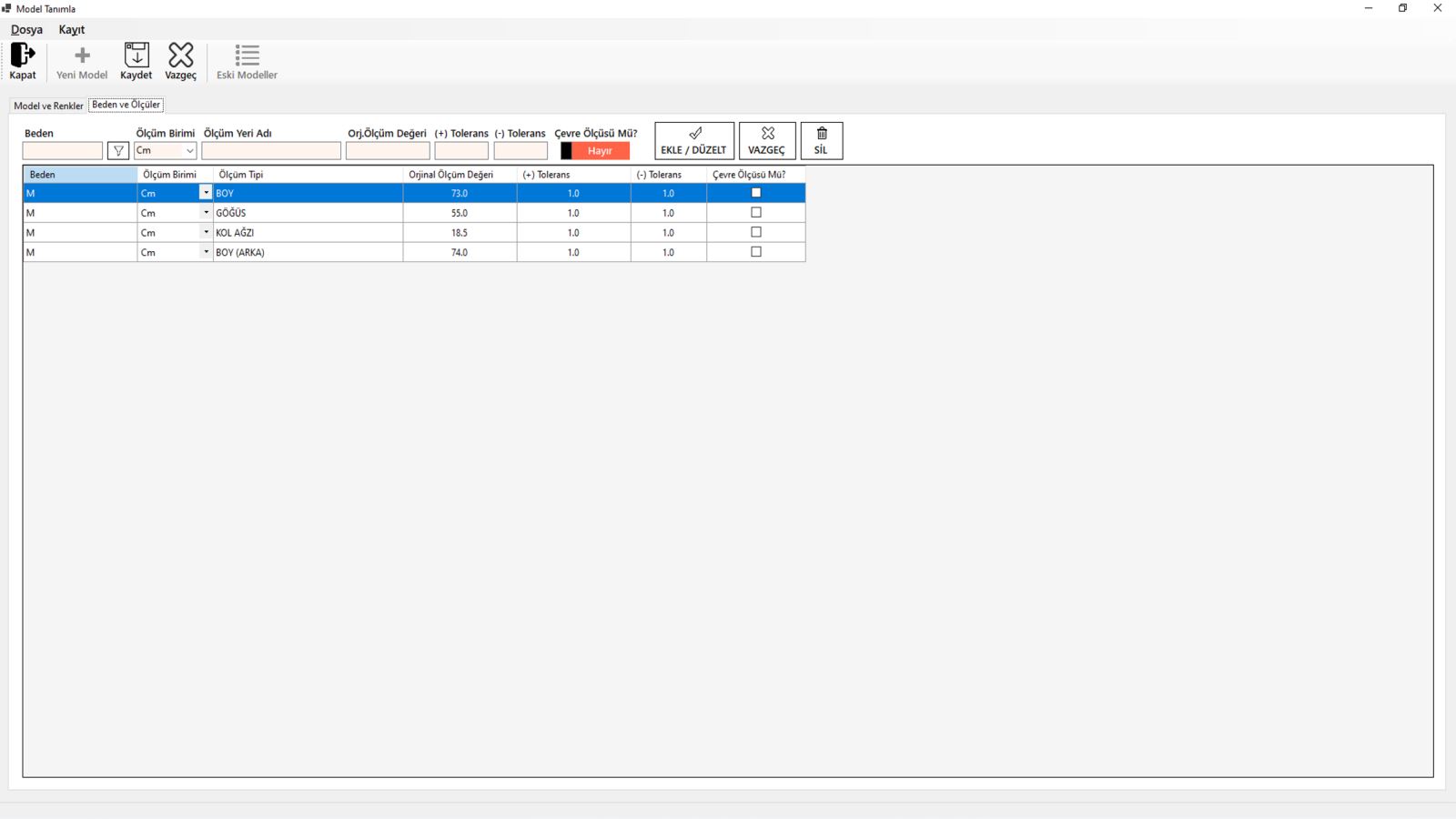Expand unit dropdown in KOL AĞZI row
Viewport: 1456px width, 819px height.
[206, 233]
